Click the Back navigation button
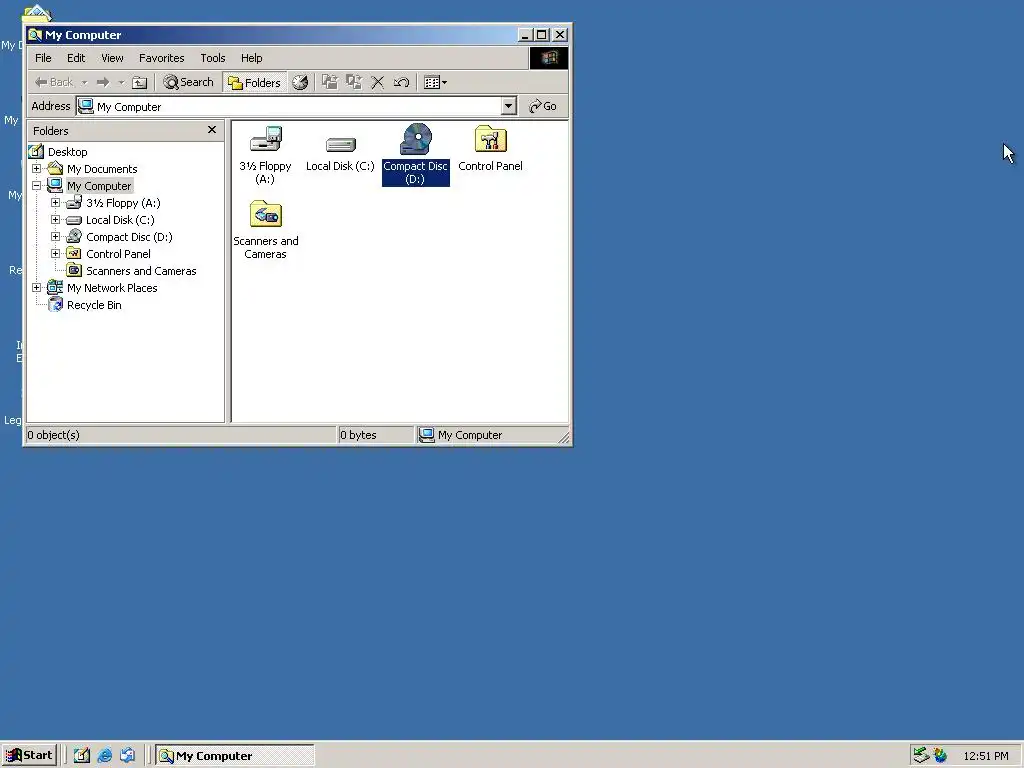 pyautogui.click(x=54, y=82)
